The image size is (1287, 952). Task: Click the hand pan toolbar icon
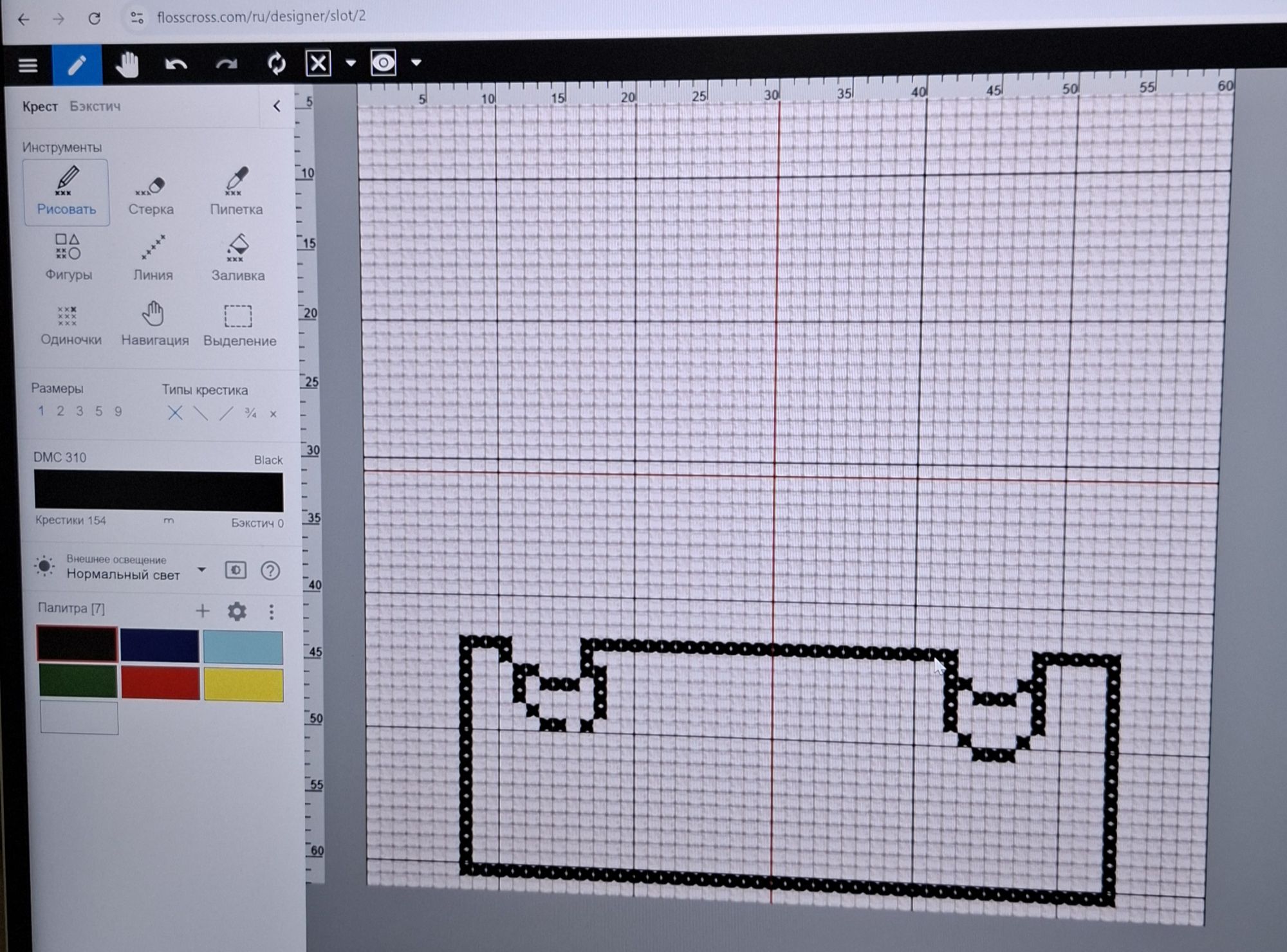pos(127,65)
